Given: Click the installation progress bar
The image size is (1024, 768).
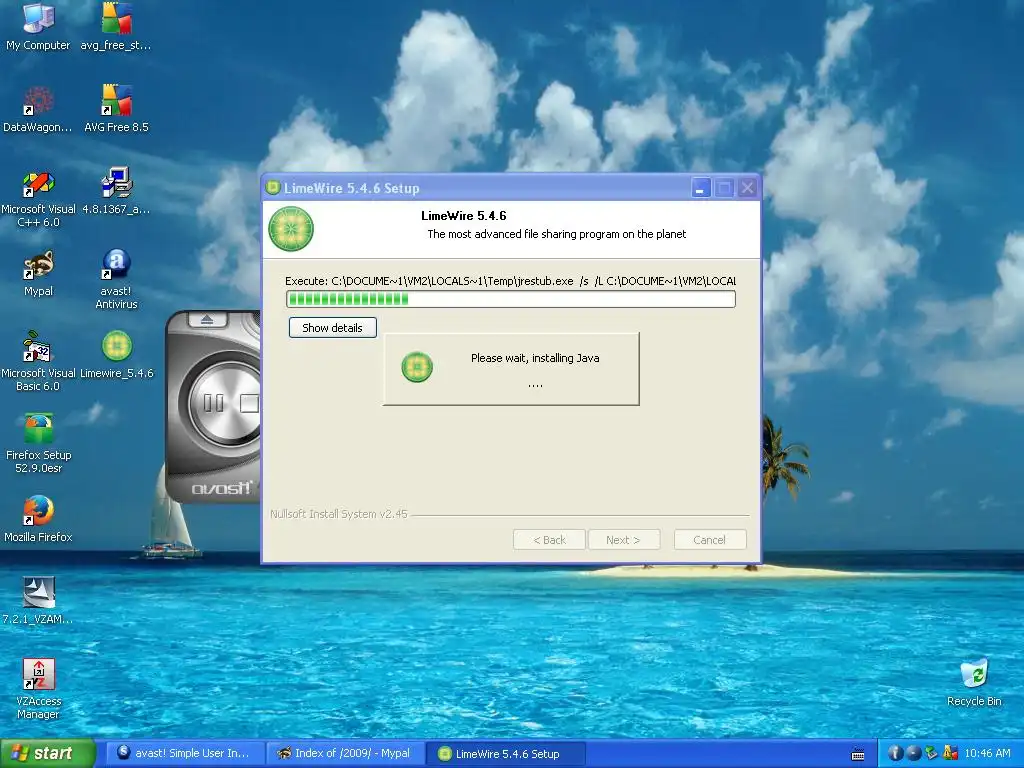Looking at the screenshot, I should (x=511, y=299).
